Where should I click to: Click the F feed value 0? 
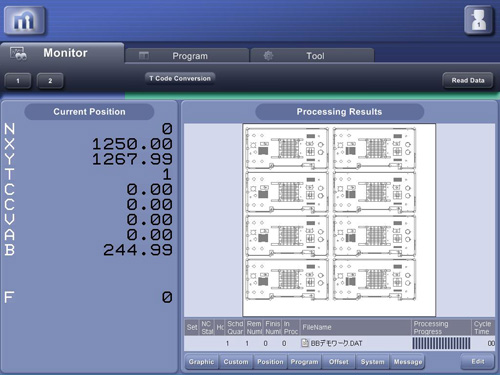pos(167,297)
